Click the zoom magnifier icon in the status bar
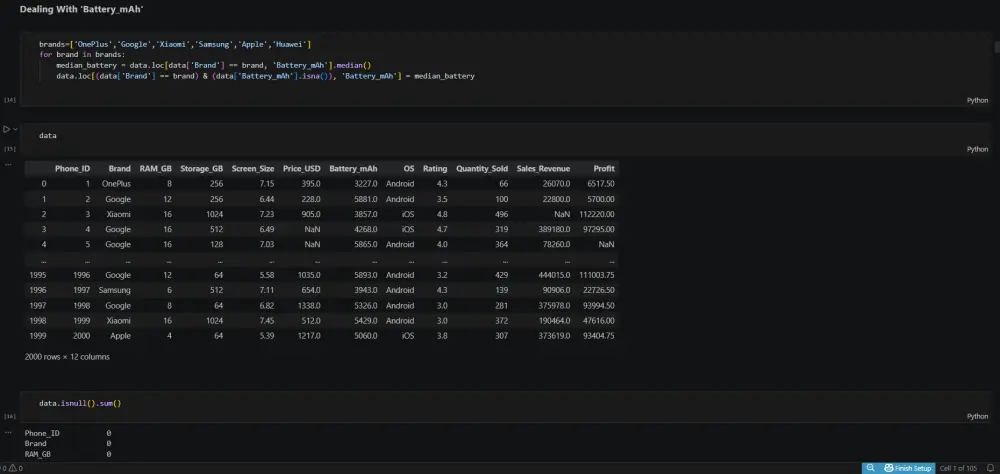This screenshot has width=1000, height=474. pyautogui.click(x=870, y=468)
